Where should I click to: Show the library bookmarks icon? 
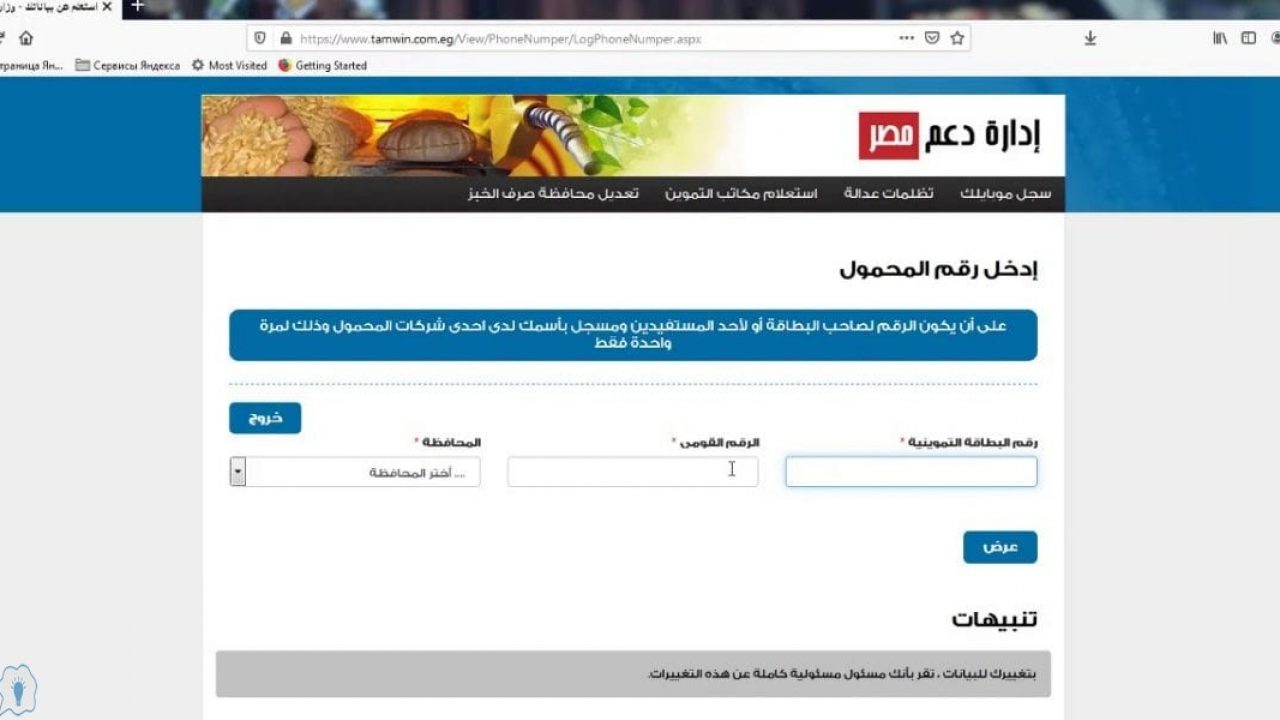[x=1220, y=38]
